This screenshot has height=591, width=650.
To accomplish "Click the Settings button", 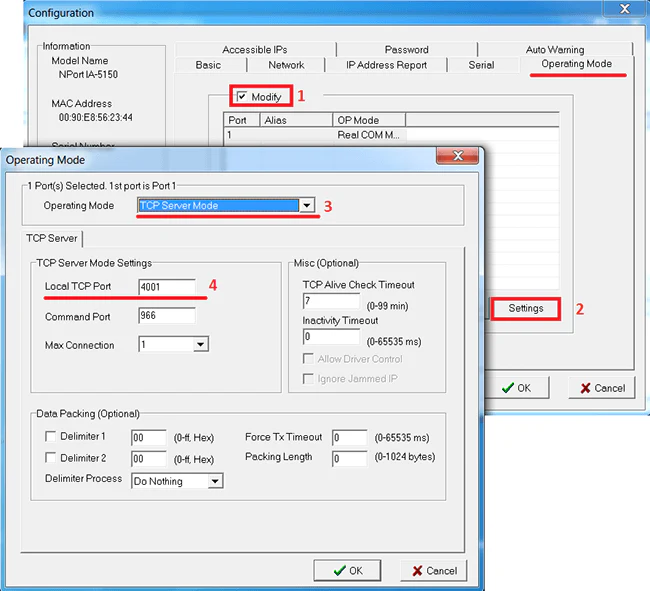I will point(526,308).
